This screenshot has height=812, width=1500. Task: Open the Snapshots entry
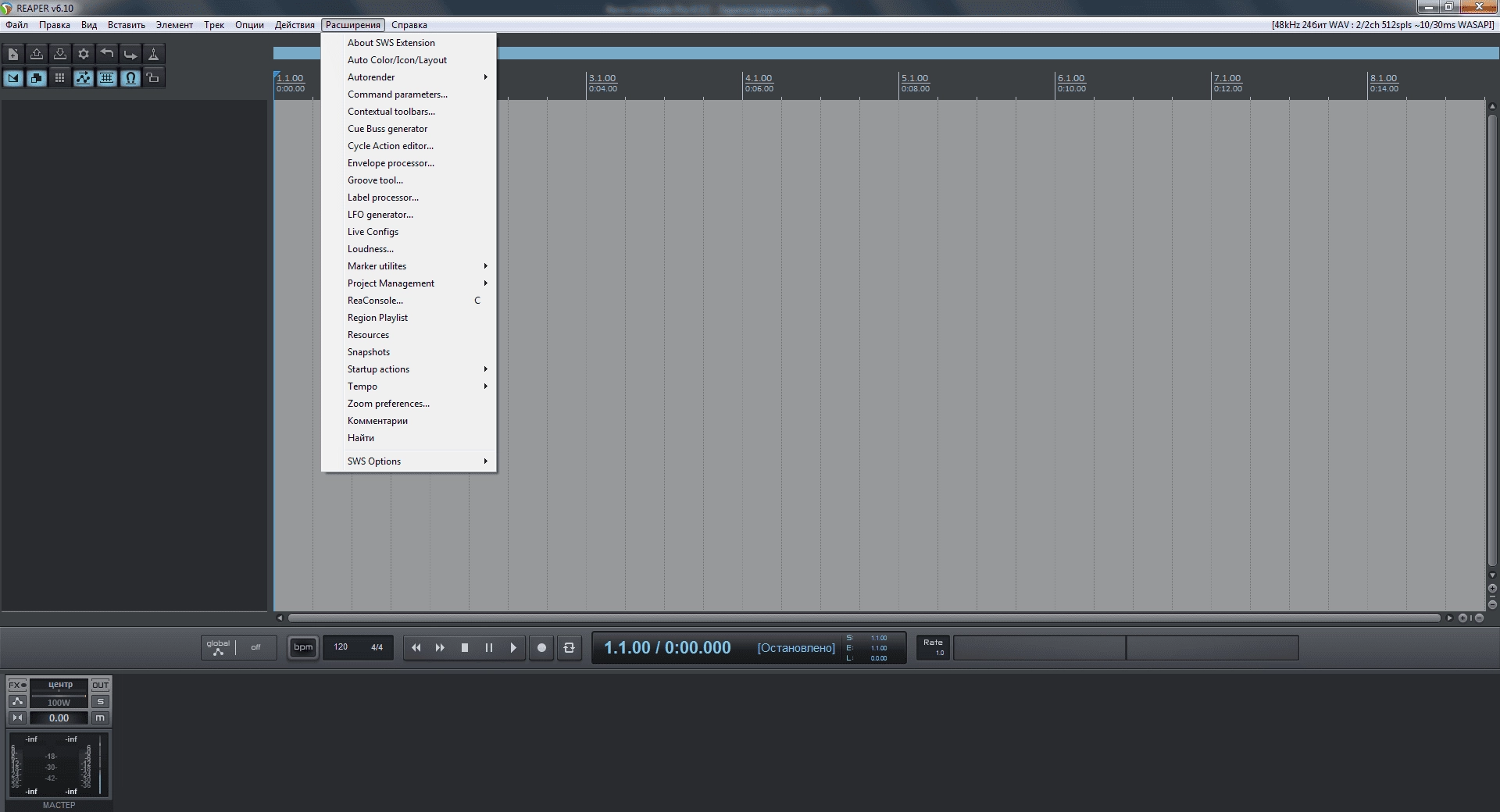click(x=409, y=352)
